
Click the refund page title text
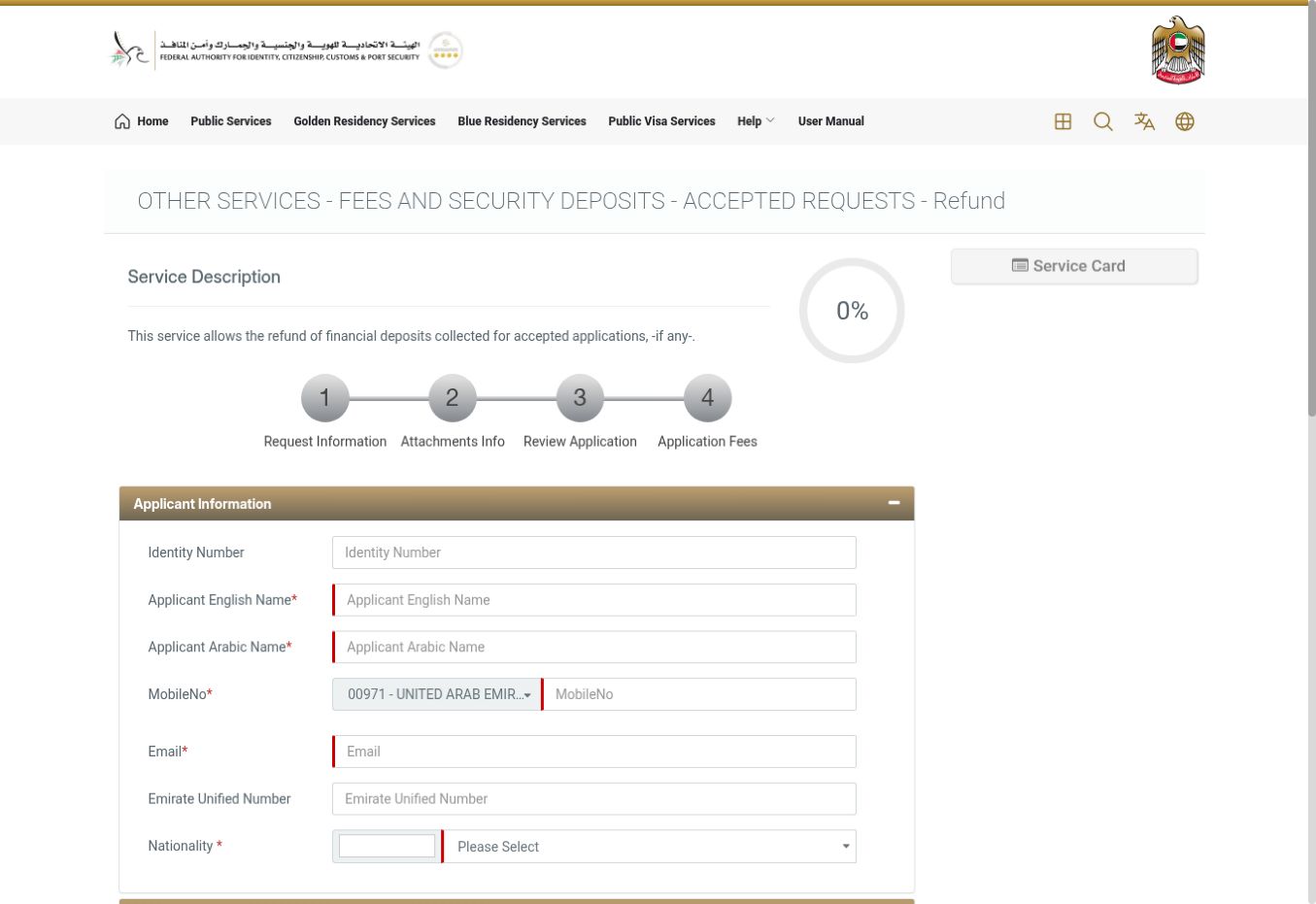coord(571,201)
